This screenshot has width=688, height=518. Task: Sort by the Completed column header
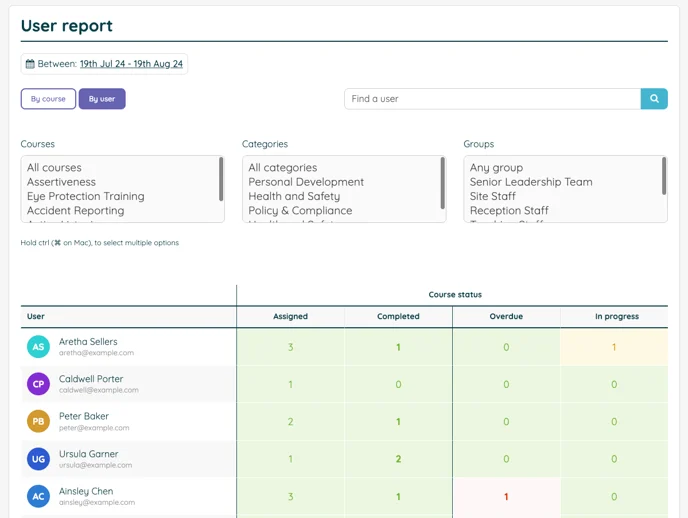click(x=398, y=316)
